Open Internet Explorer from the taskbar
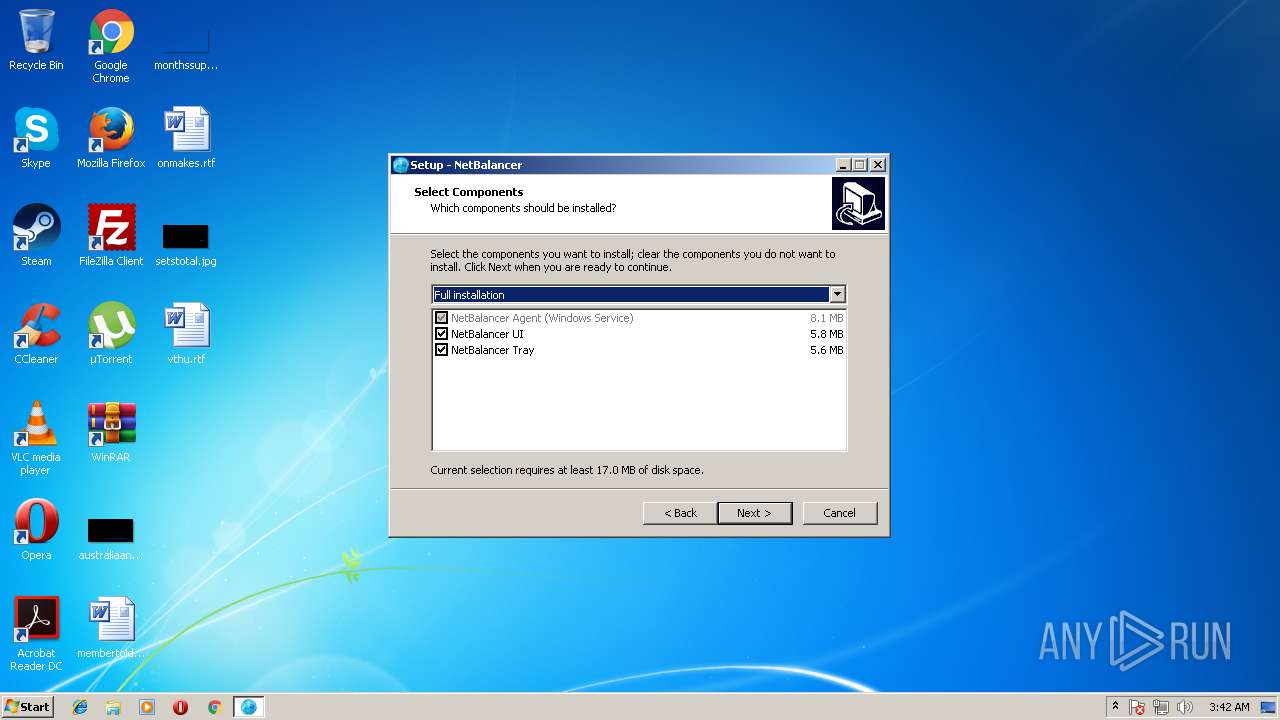 point(80,707)
